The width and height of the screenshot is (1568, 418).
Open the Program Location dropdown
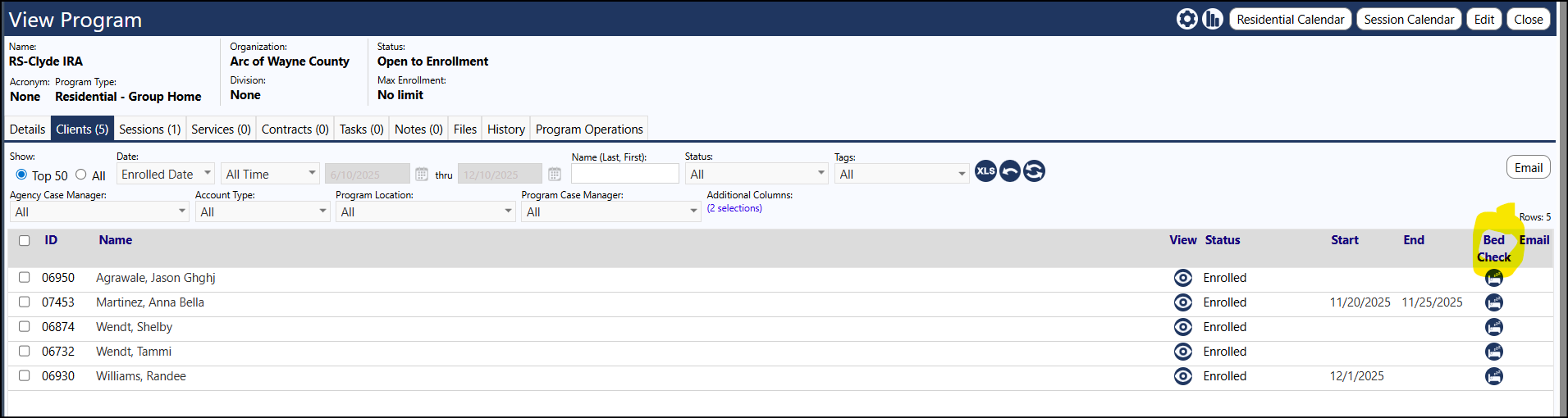pyautogui.click(x=426, y=211)
